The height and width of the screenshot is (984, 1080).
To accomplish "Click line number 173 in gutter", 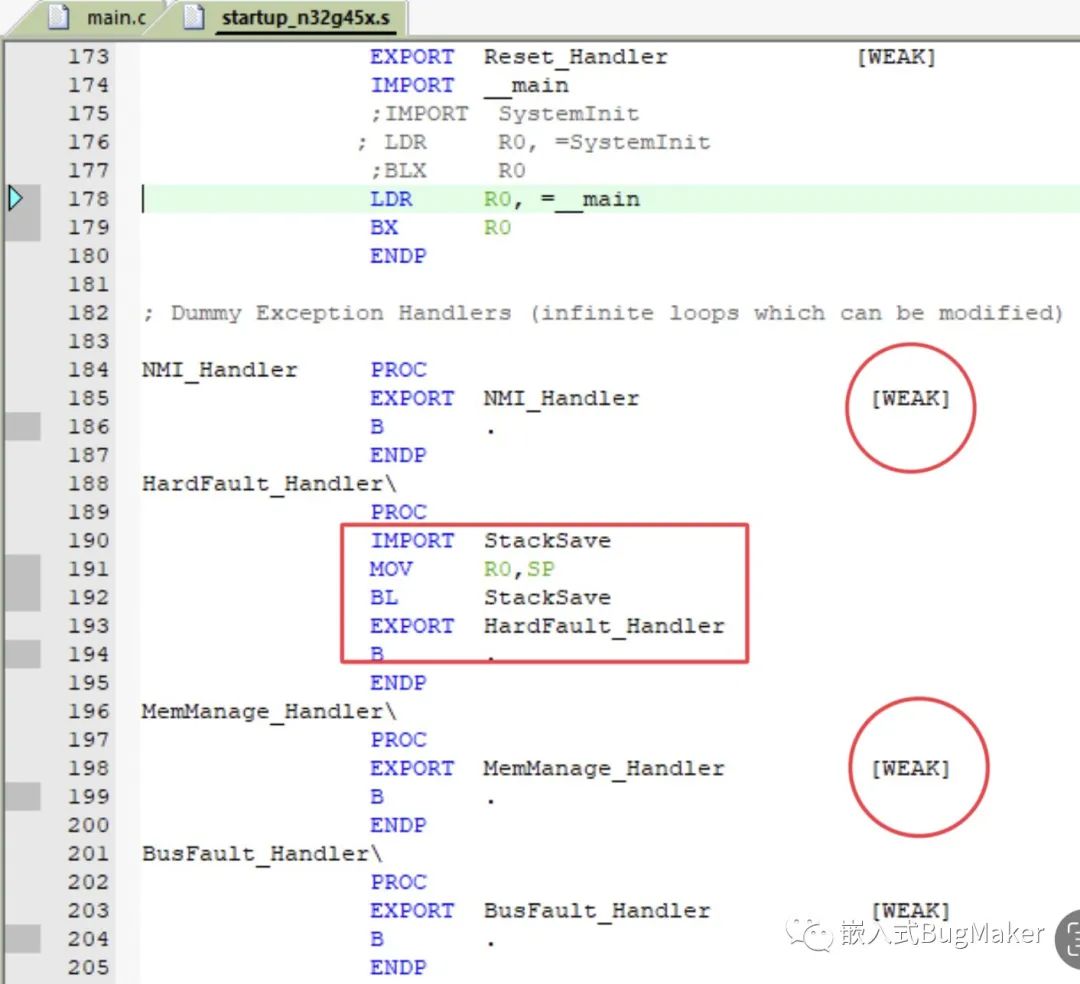I will (x=88, y=56).
